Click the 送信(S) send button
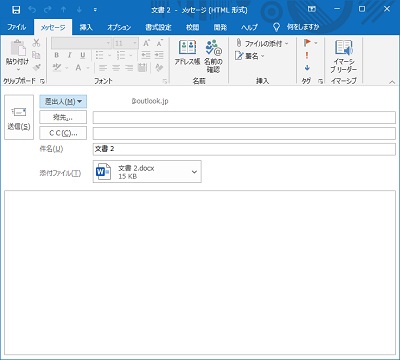The height and width of the screenshot is (360, 400). [x=19, y=117]
